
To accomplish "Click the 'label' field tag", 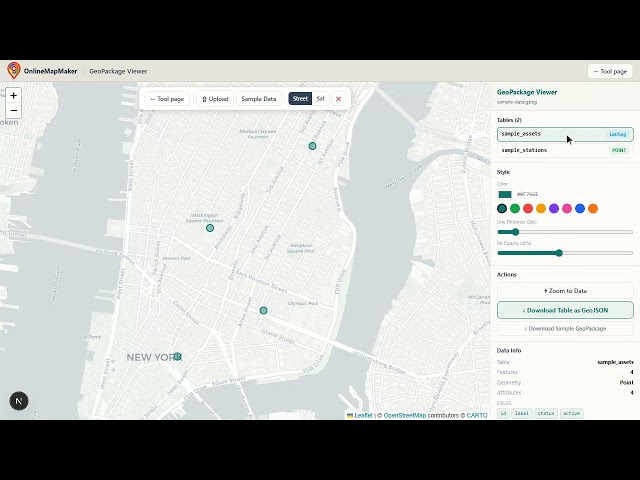I will 522,413.
